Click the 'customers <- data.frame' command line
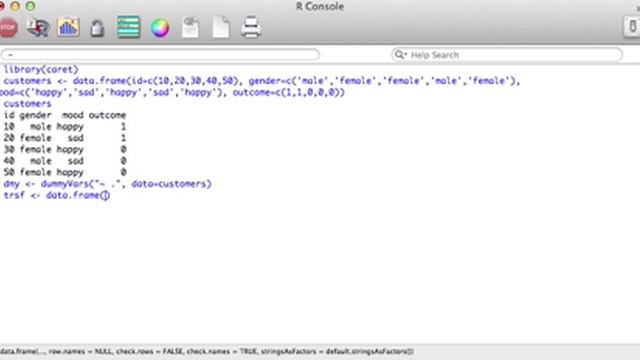This screenshot has width=640, height=360. pos(262,81)
